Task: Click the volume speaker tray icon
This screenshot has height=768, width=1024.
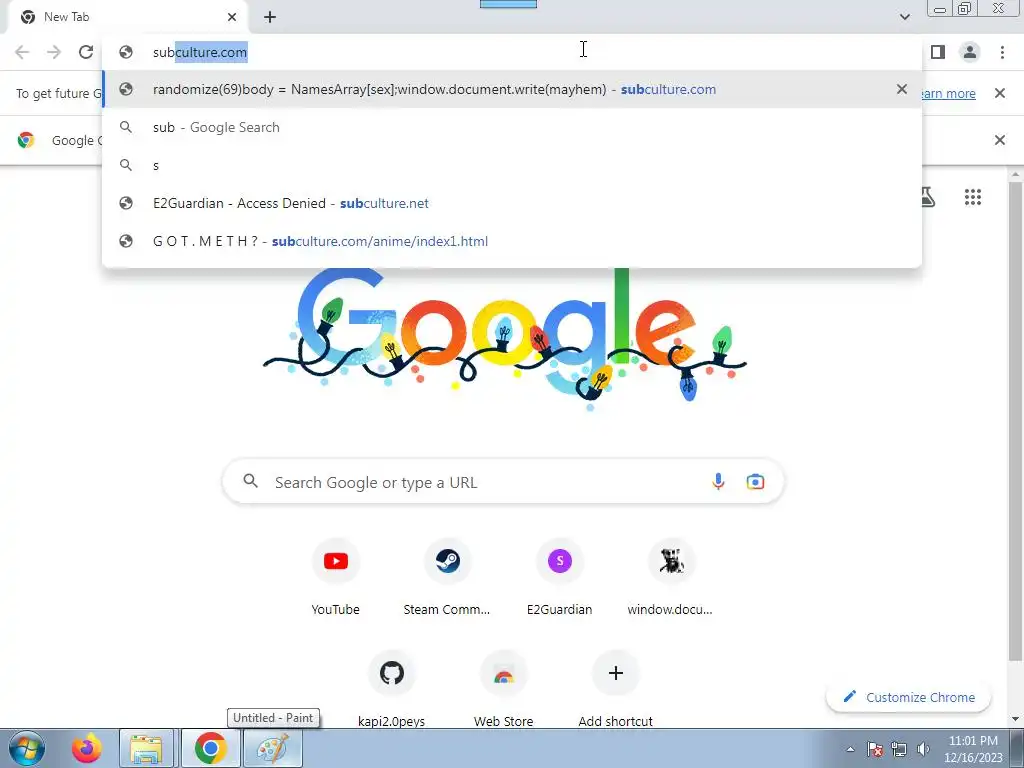Action: 923,749
